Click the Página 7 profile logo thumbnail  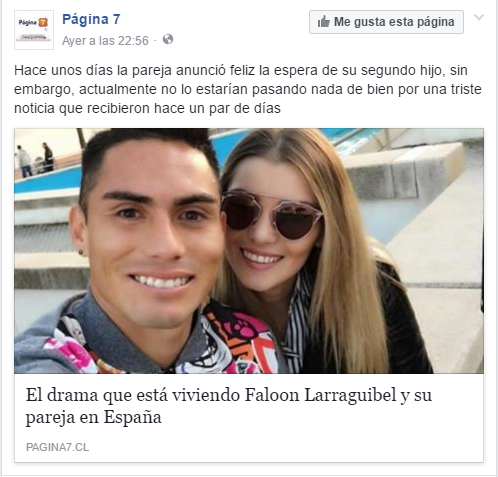point(34,30)
